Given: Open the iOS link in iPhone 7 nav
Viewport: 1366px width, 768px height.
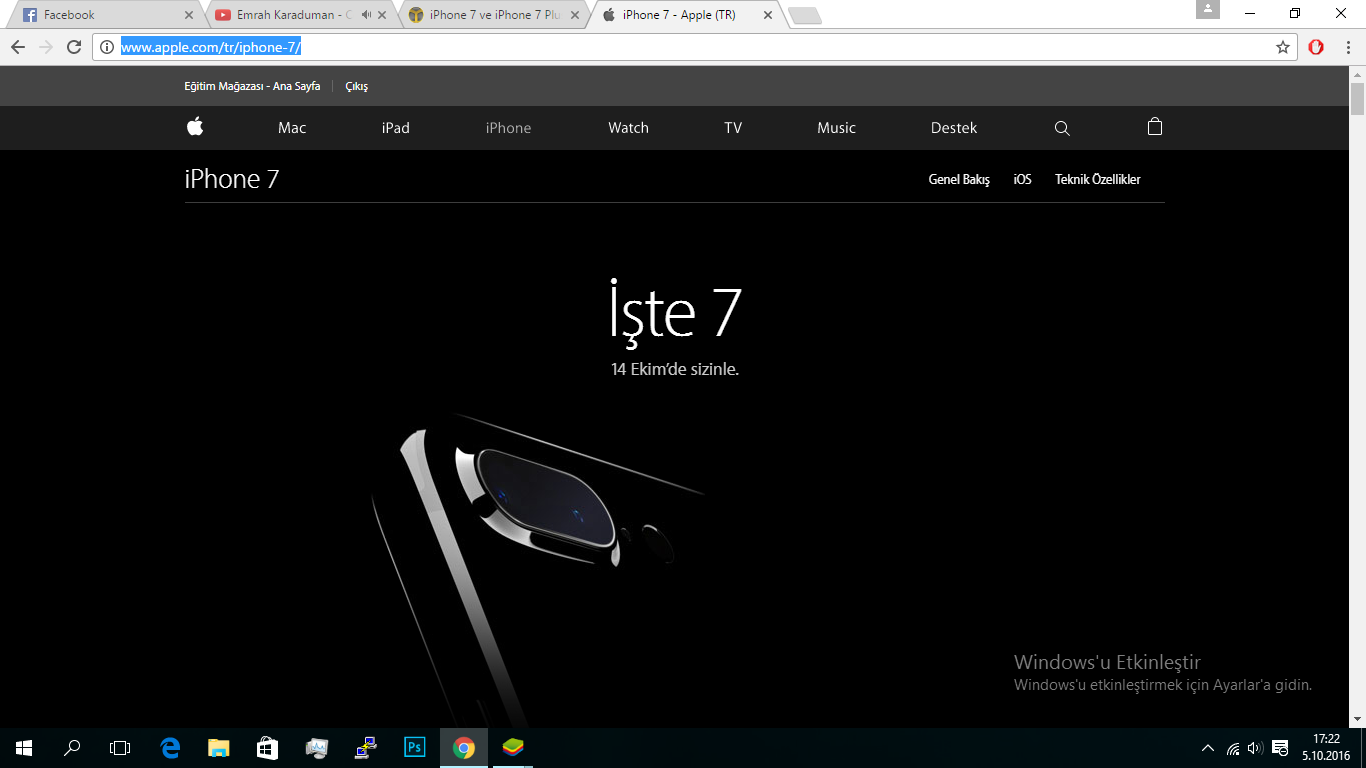Looking at the screenshot, I should pyautogui.click(x=1022, y=180).
